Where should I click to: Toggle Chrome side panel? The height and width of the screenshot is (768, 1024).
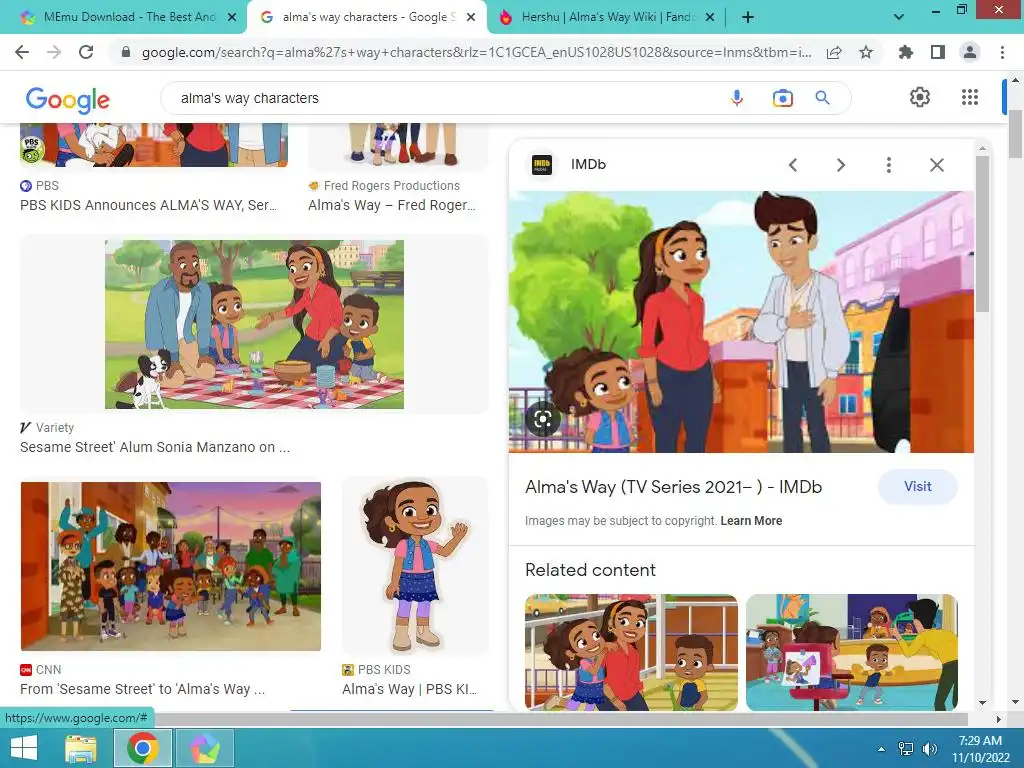pos(938,52)
